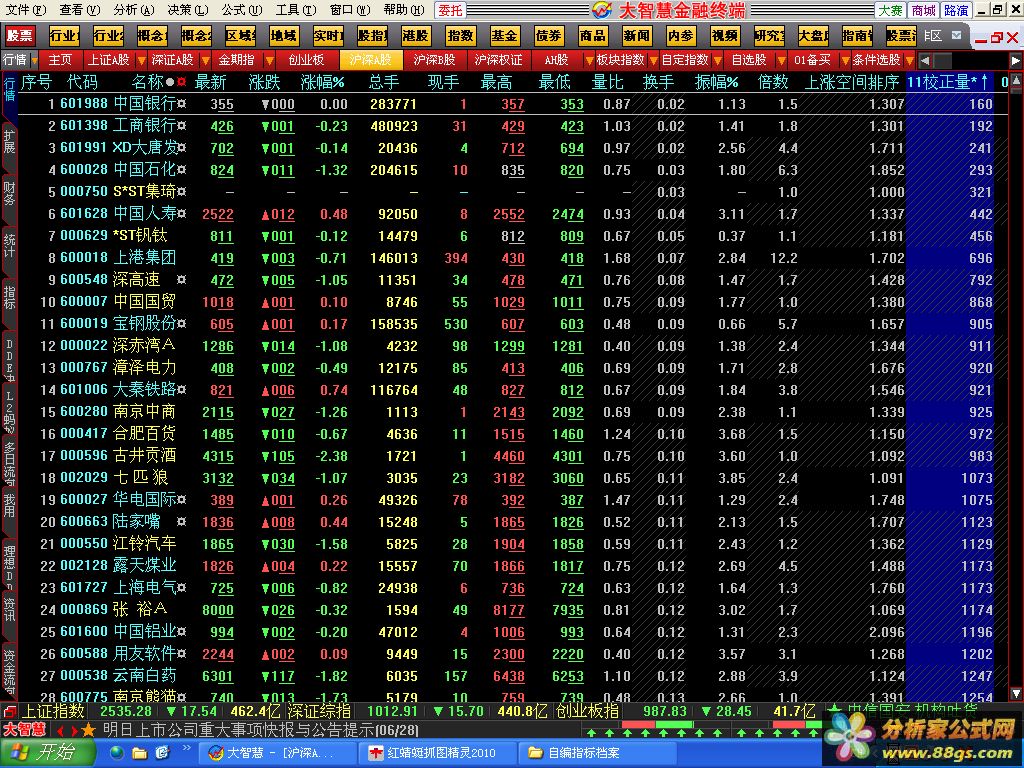The width and height of the screenshot is (1024, 768).
Task: Open the 公式 menu
Action: pyautogui.click(x=242, y=10)
